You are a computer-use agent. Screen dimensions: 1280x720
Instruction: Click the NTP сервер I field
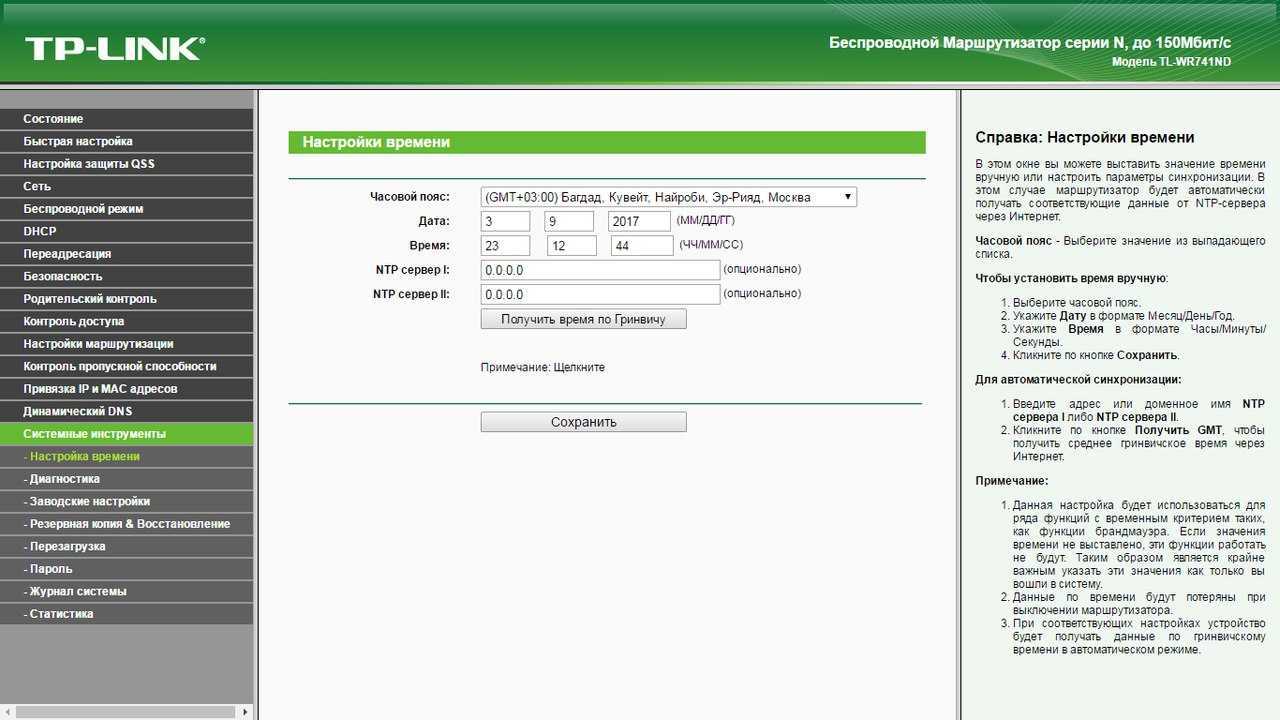point(600,270)
